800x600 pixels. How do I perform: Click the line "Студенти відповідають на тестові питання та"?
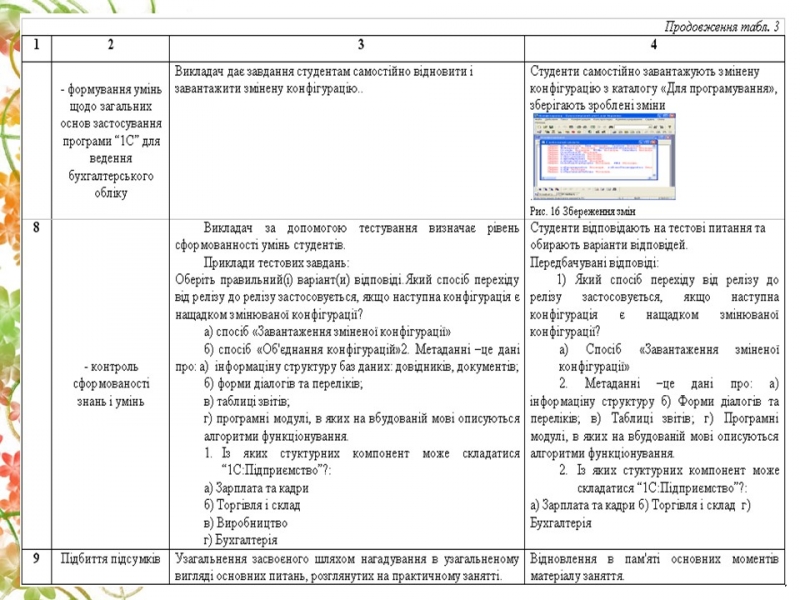(x=648, y=228)
